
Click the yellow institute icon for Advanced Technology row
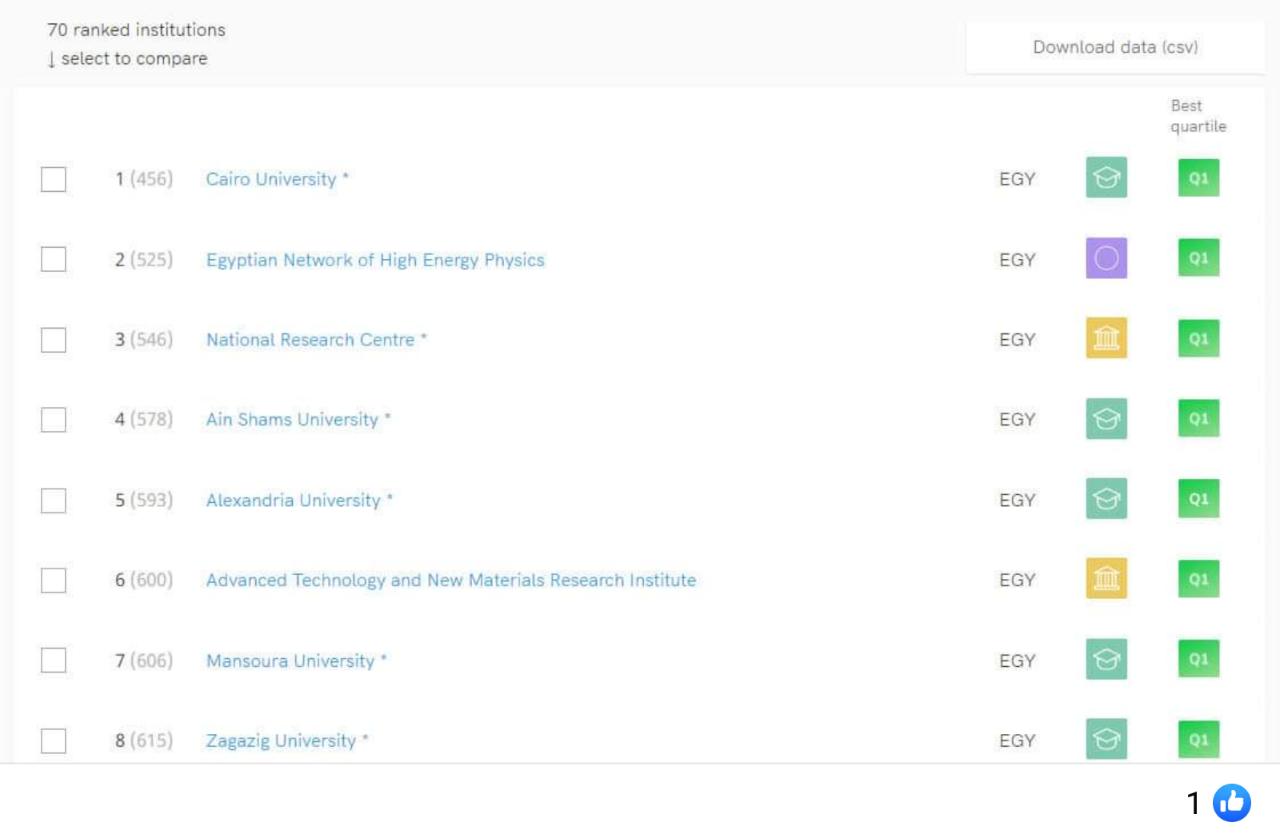pyautogui.click(x=1106, y=579)
